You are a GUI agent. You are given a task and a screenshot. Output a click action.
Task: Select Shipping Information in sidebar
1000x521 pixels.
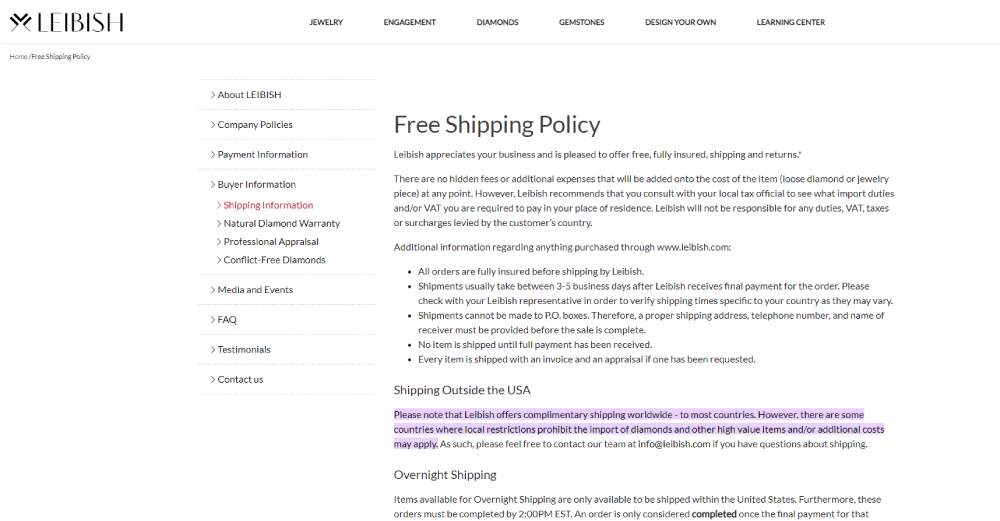click(268, 206)
